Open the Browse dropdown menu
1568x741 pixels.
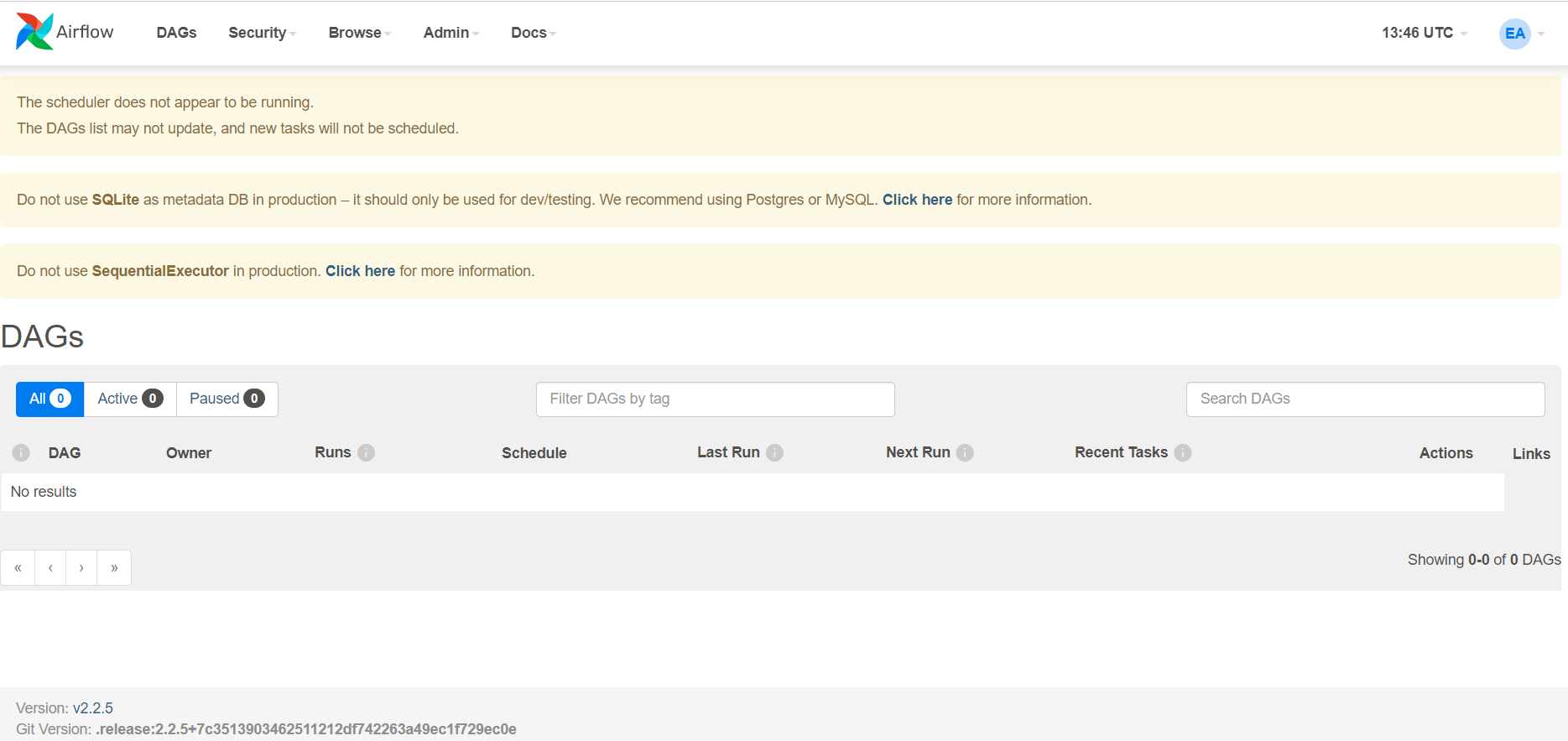click(x=359, y=33)
